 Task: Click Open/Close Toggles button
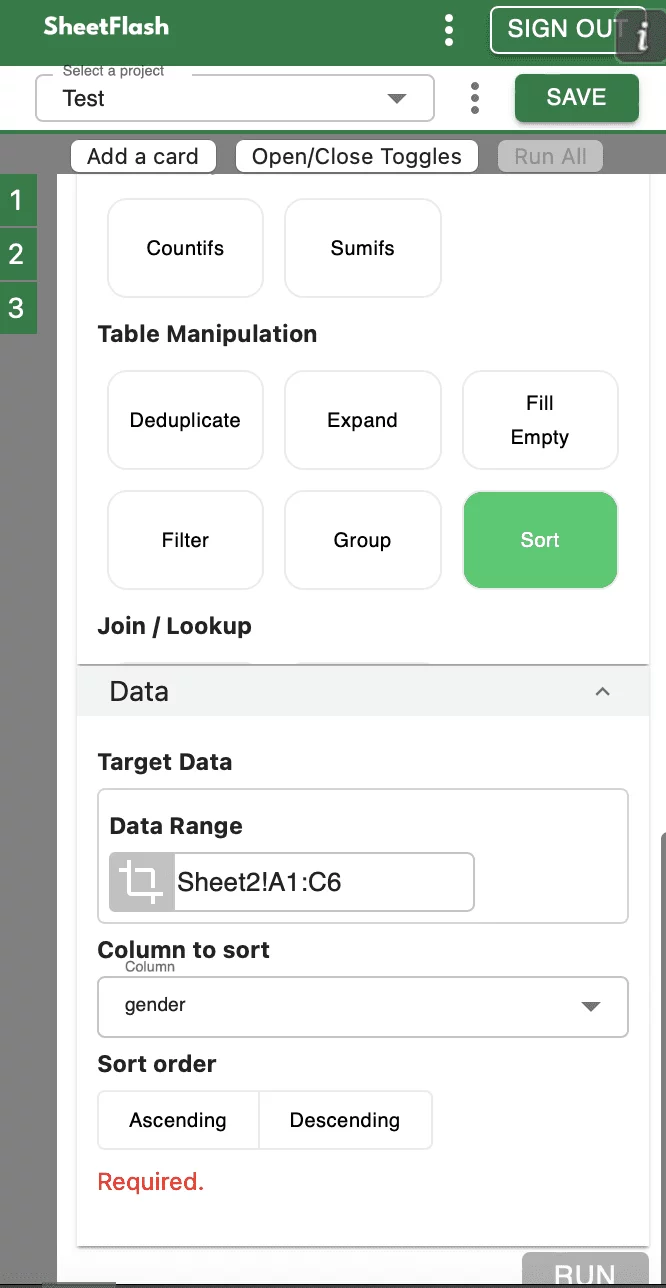coord(357,156)
